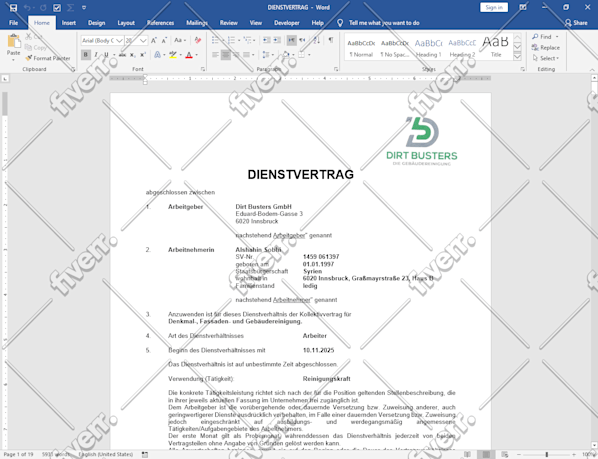Open Paragraph settings dialog launcher

point(336,69)
